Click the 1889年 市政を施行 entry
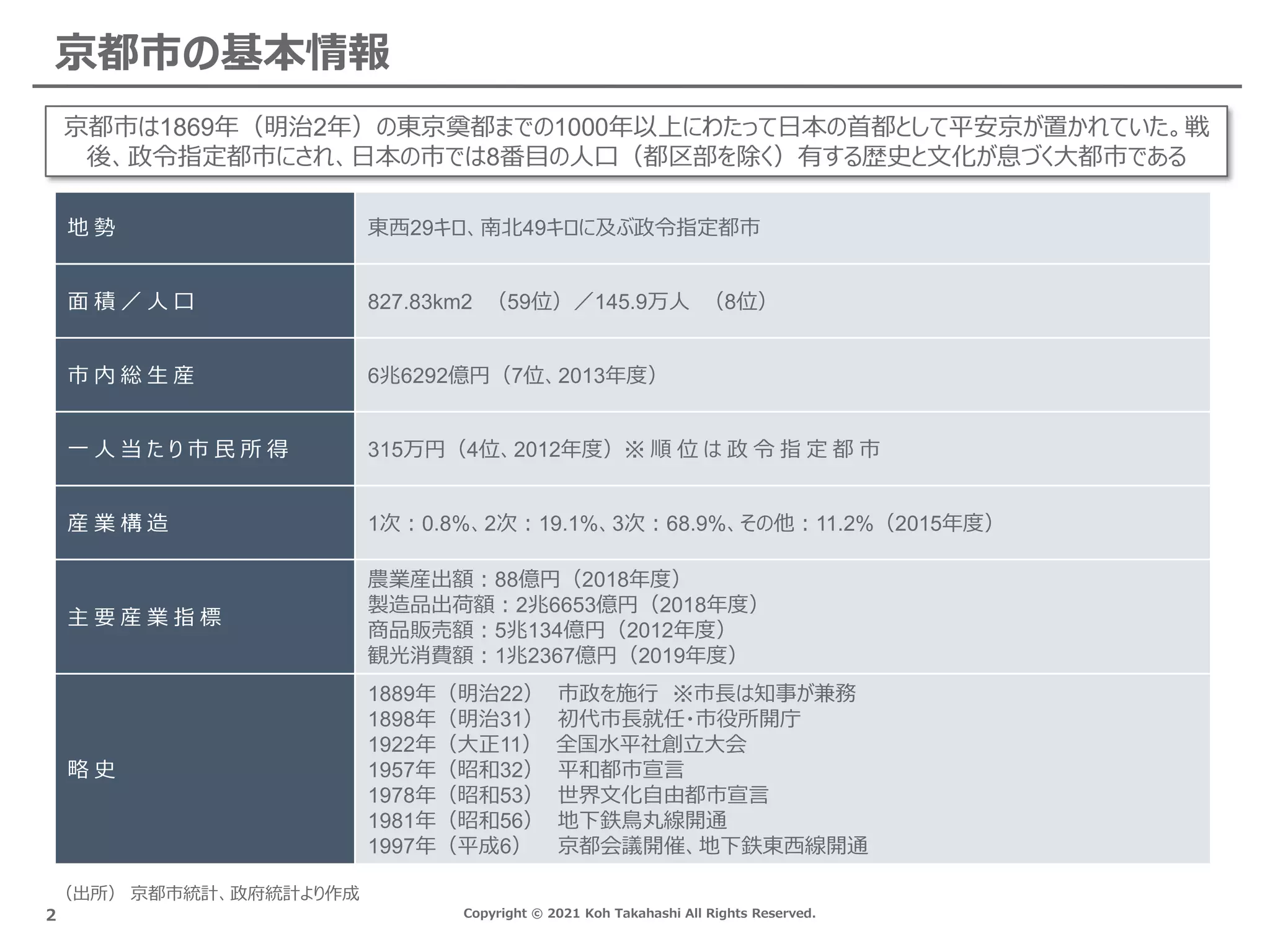This screenshot has height=952, width=1270. [612, 693]
